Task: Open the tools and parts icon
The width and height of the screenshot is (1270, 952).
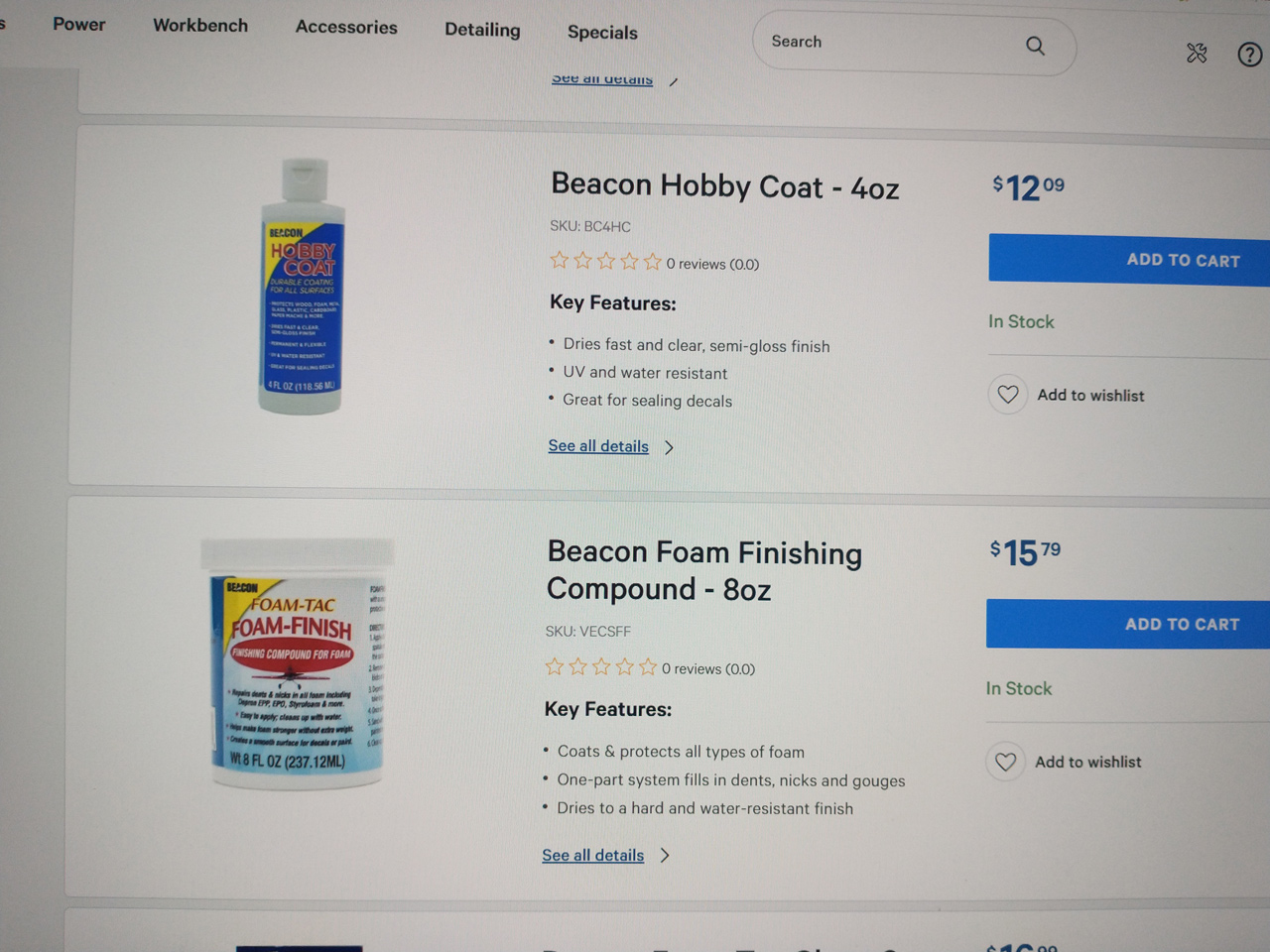Action: click(x=1197, y=53)
